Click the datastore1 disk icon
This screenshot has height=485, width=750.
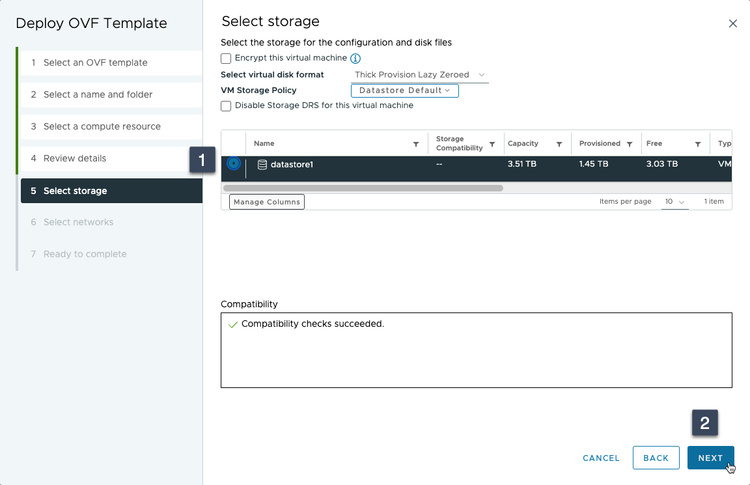262,164
